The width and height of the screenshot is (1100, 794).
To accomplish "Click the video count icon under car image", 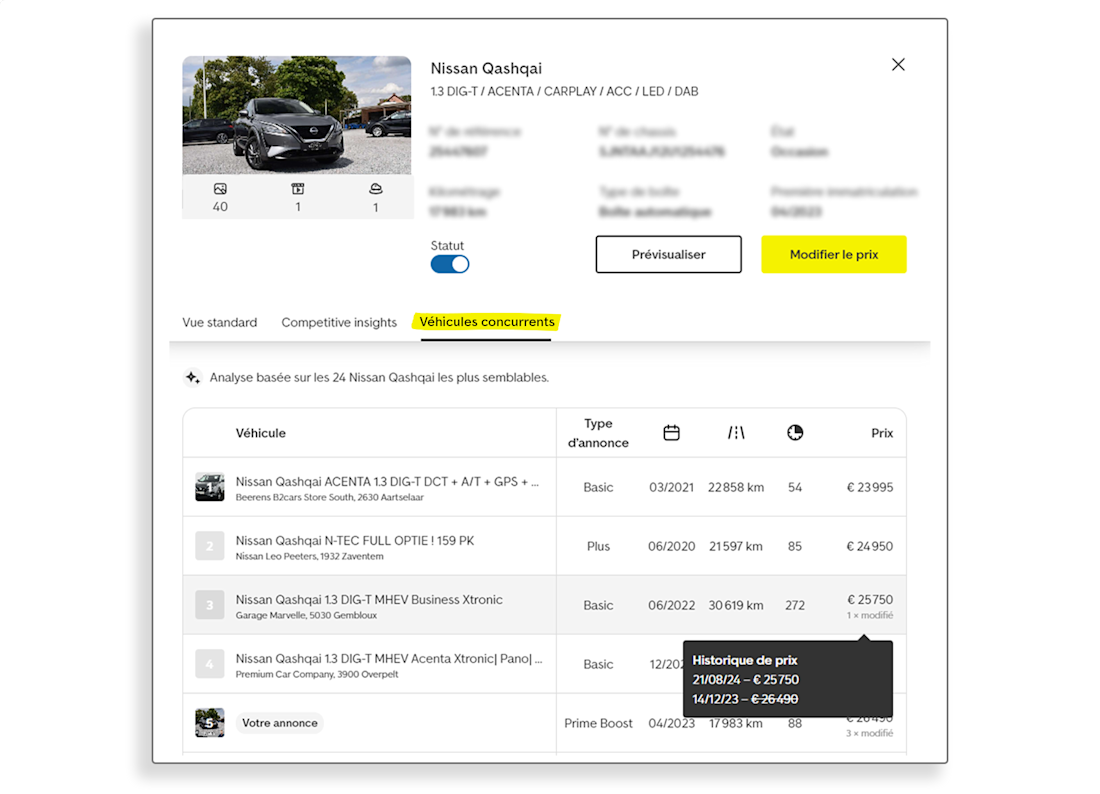I will (x=298, y=189).
